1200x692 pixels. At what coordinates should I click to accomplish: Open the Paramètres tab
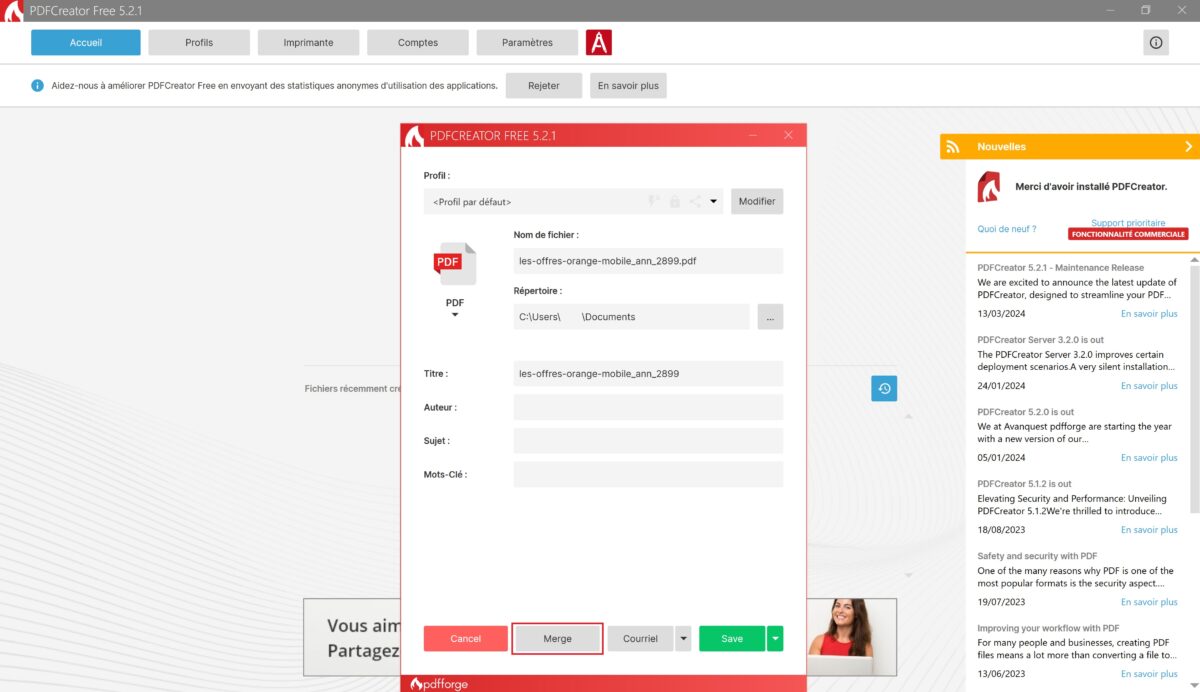pos(527,43)
